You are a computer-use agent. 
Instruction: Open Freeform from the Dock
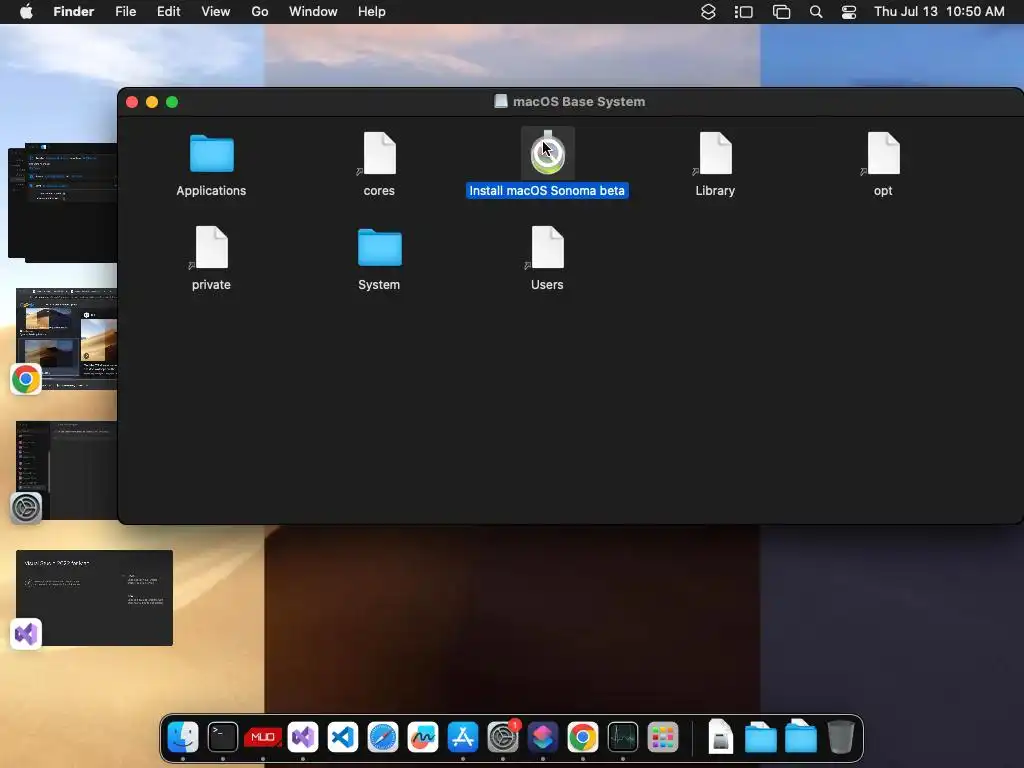[x=423, y=737]
